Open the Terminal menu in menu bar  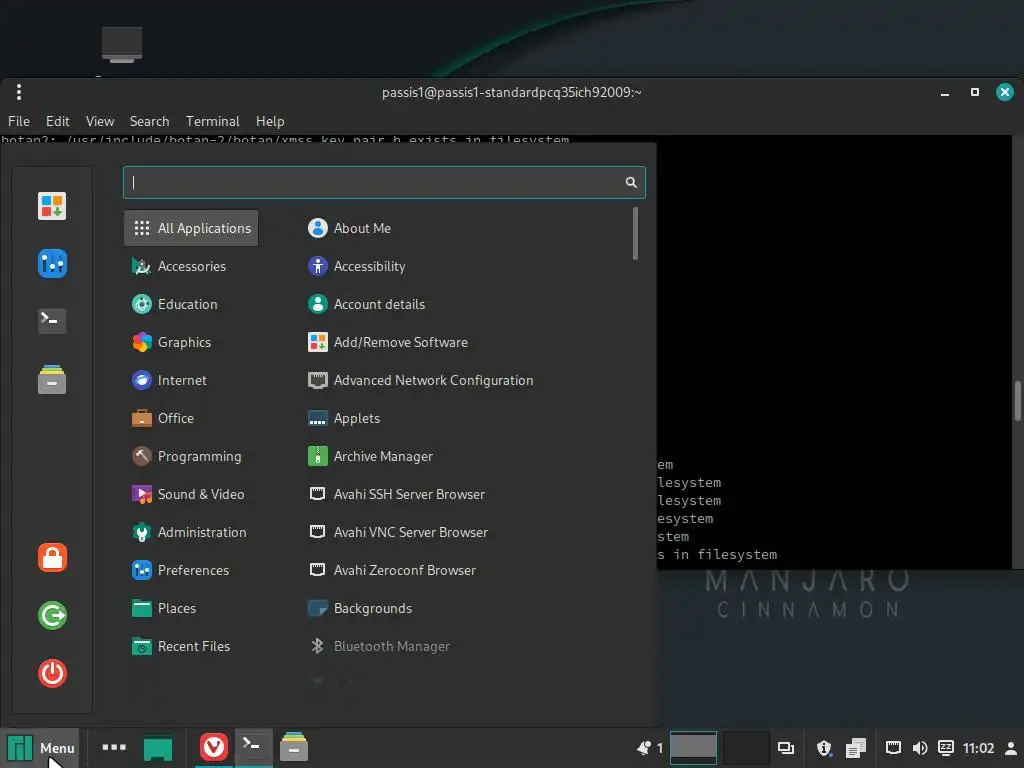point(213,121)
